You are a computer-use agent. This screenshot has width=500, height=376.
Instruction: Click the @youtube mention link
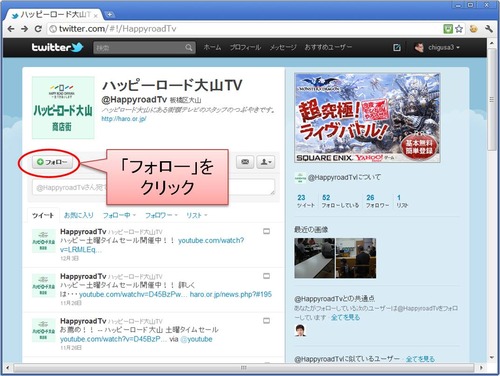click(196, 339)
